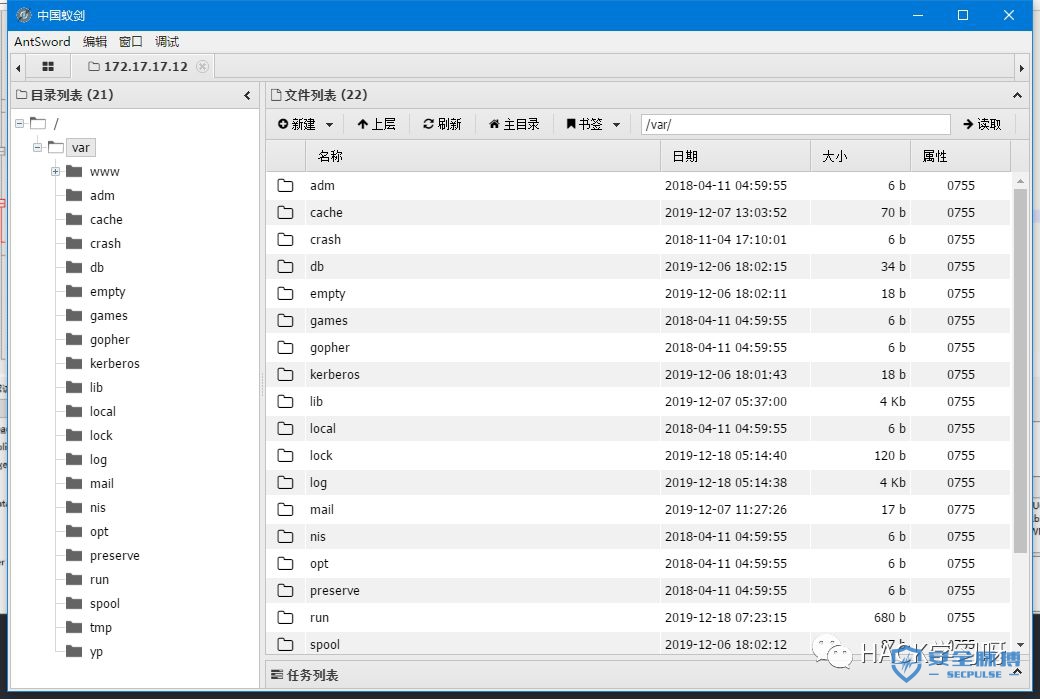The image size is (1040, 699).
Task: Click date 2019-12-07 11:27:26 of mail
Action: pos(726,509)
